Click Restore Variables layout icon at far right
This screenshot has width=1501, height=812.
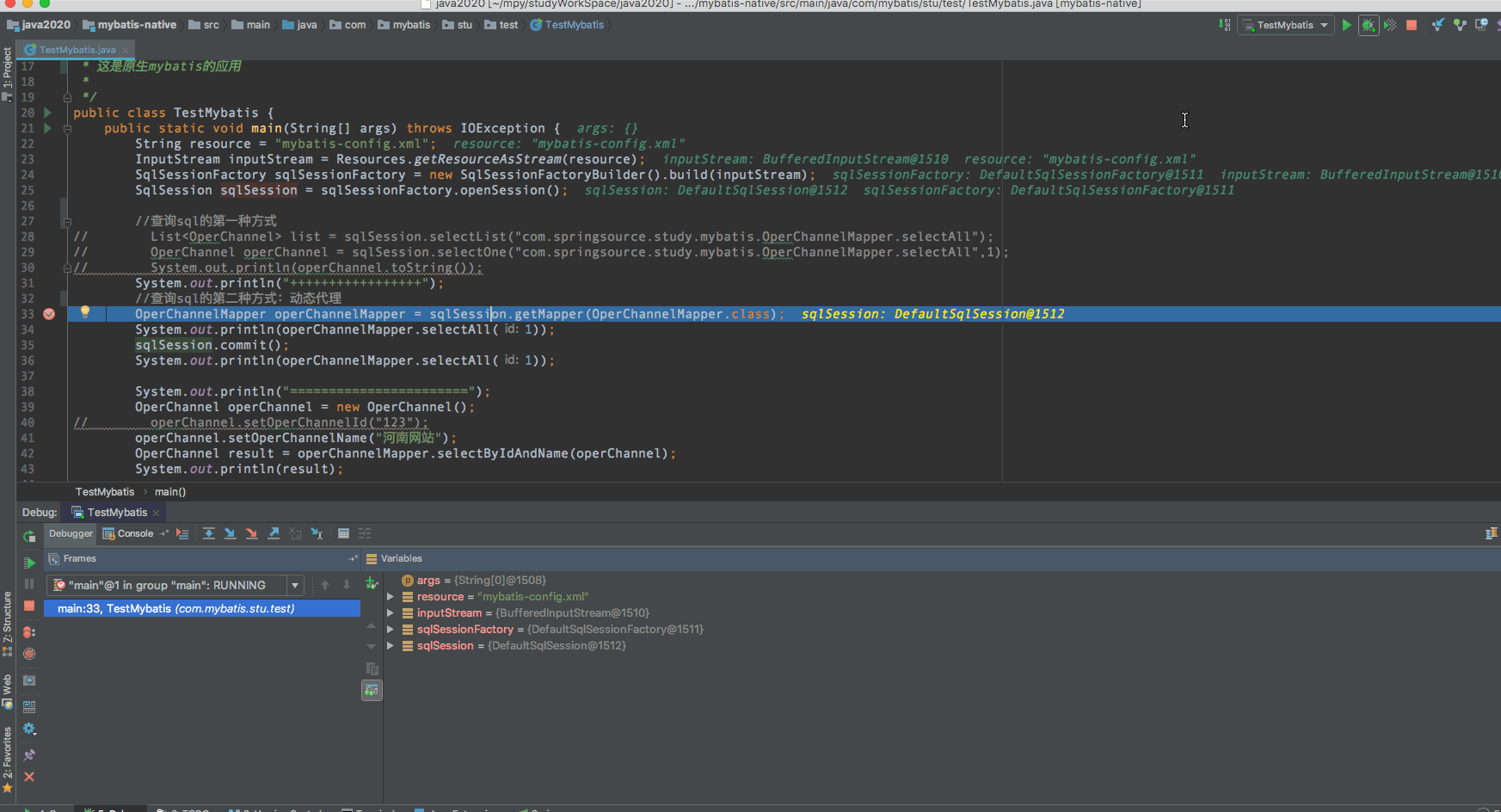tap(1491, 534)
